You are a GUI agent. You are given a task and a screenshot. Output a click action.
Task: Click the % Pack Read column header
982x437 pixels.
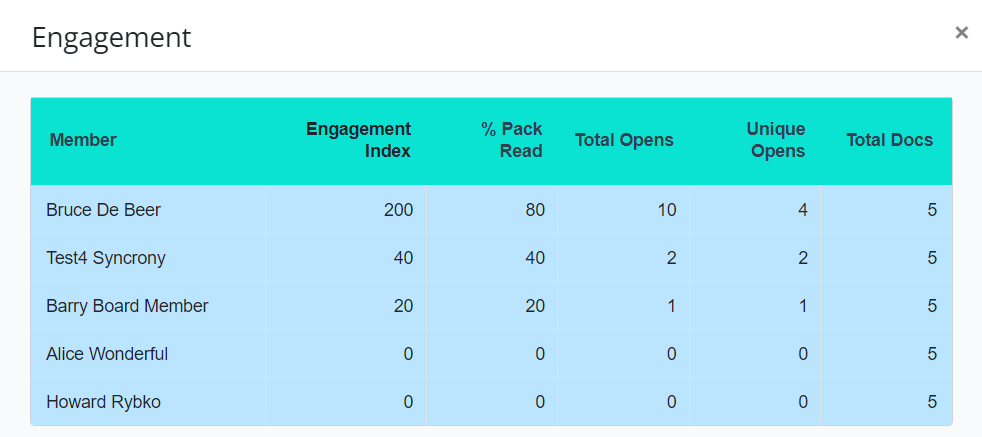click(x=512, y=140)
